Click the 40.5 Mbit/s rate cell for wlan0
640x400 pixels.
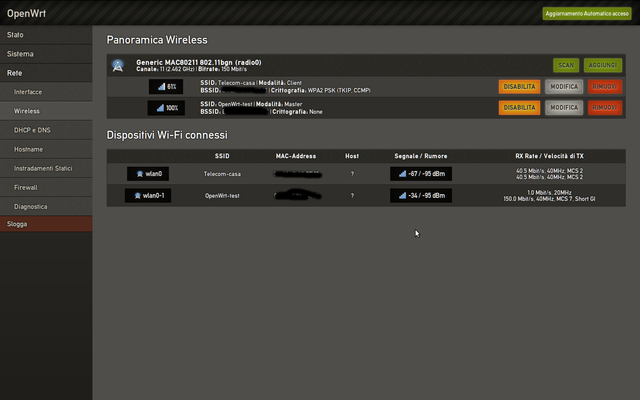point(549,174)
